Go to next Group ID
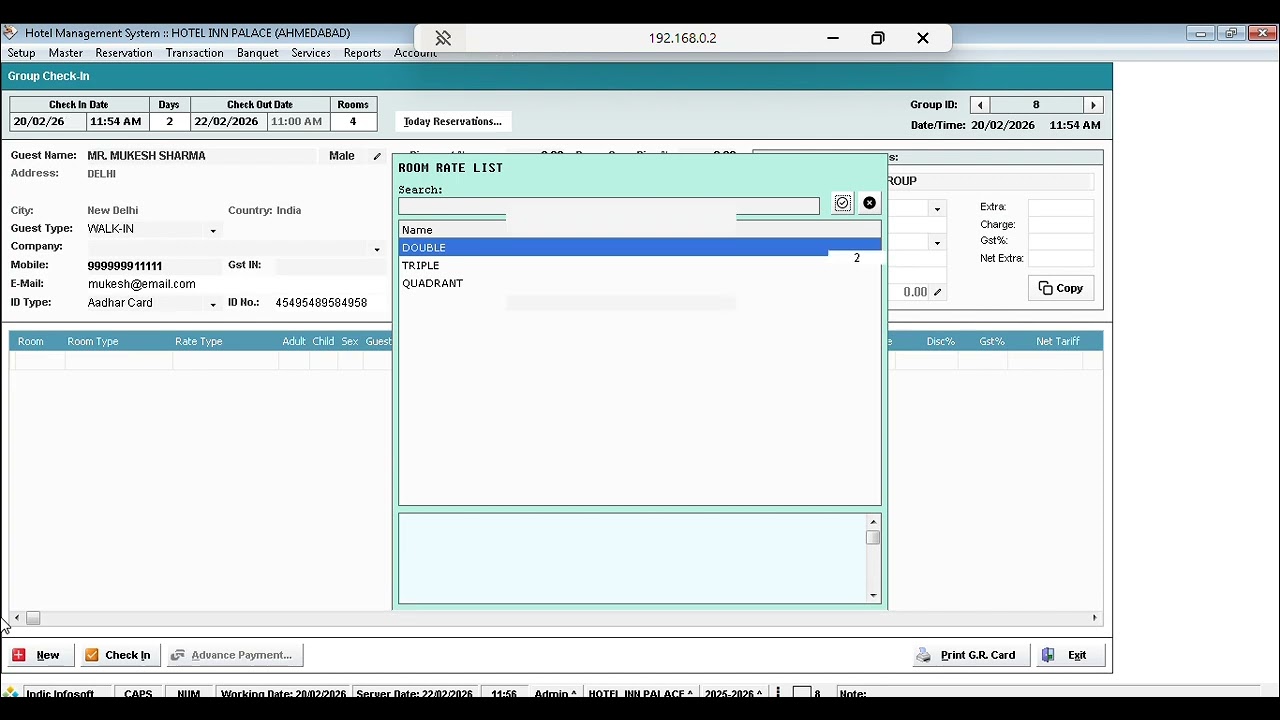This screenshot has height=720, width=1280. click(1093, 105)
